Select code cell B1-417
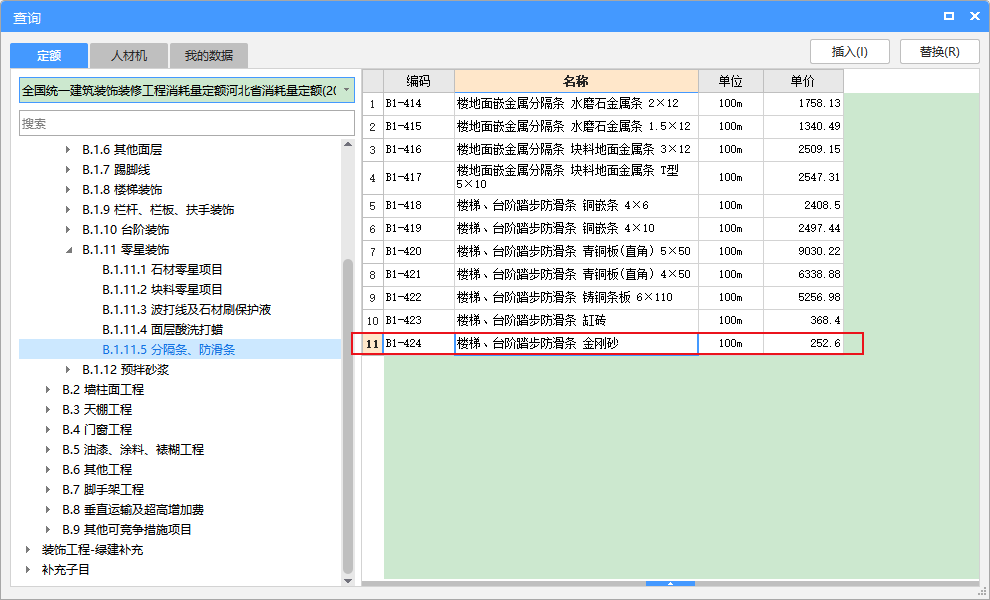Image resolution: width=990 pixels, height=600 pixels. [x=419, y=177]
